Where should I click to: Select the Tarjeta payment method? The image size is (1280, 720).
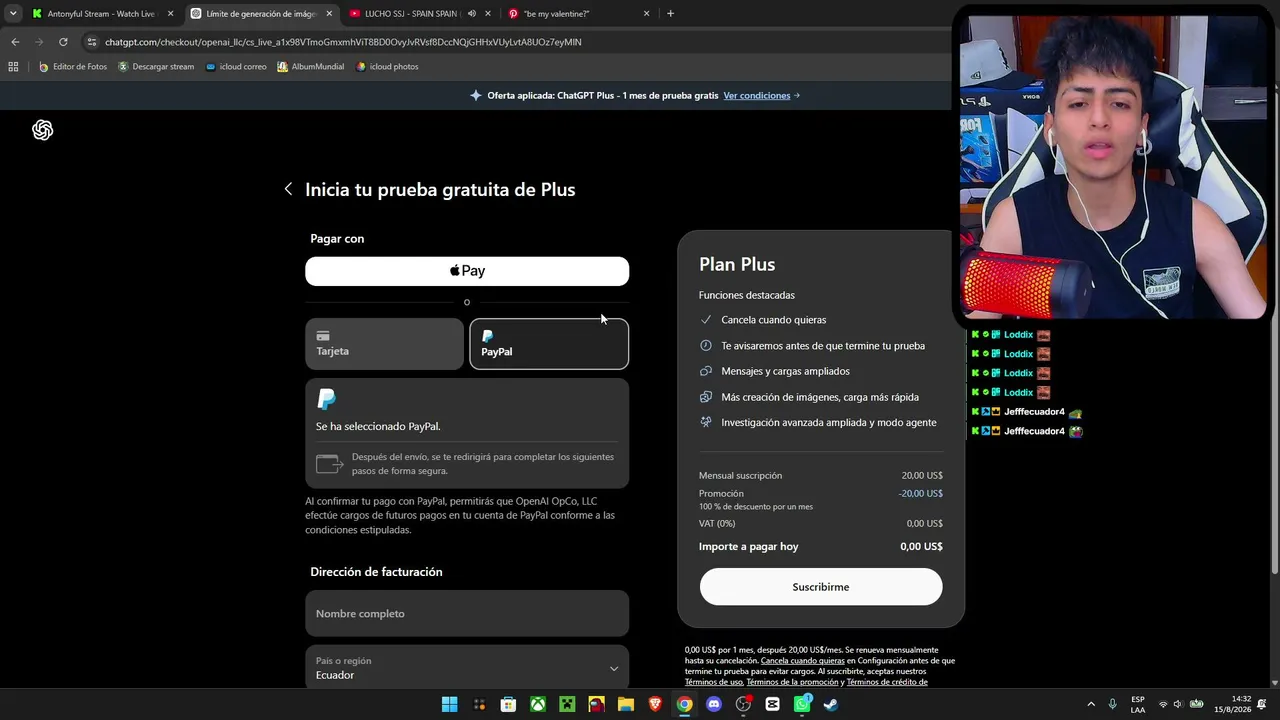point(384,344)
